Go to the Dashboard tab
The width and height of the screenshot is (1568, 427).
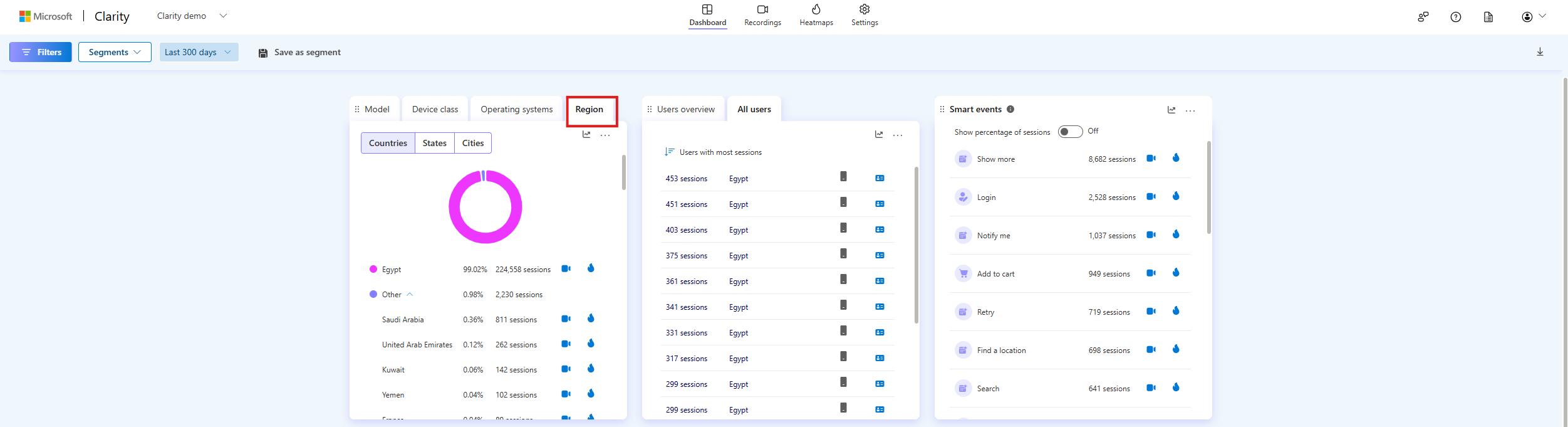(707, 16)
